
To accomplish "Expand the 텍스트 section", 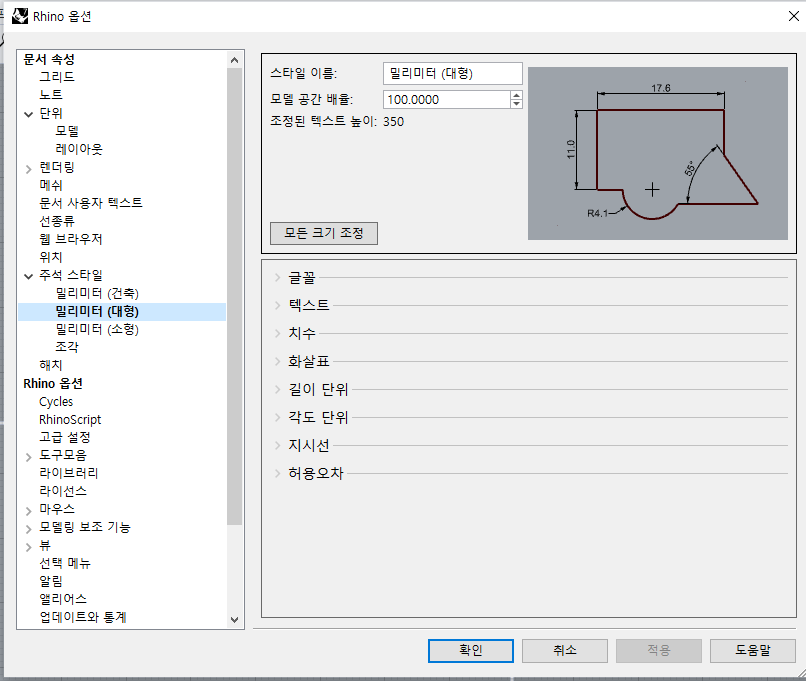I will point(278,305).
